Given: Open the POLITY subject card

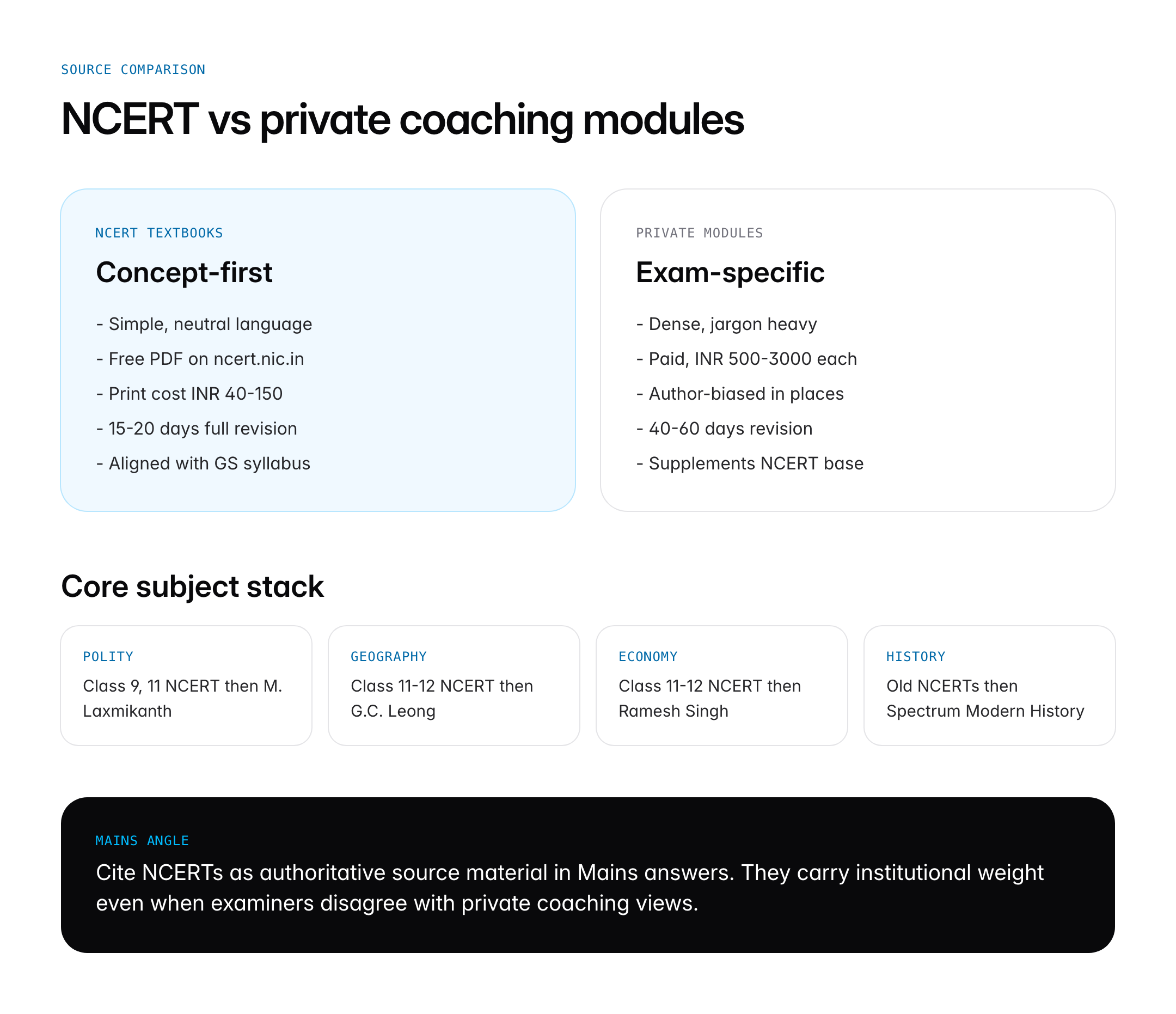Looking at the screenshot, I should point(186,685).
